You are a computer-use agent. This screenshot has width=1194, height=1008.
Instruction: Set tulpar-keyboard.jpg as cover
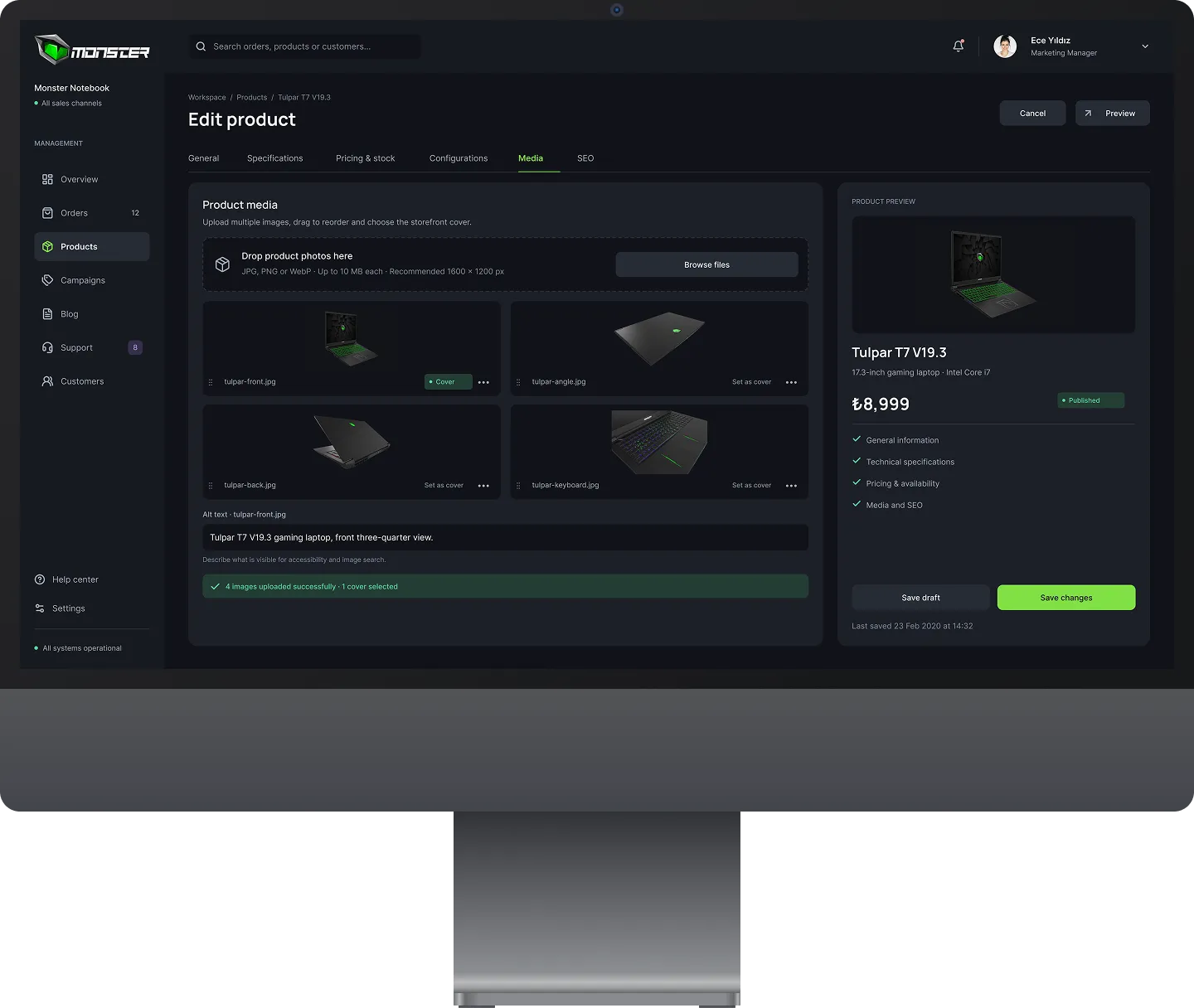point(752,486)
